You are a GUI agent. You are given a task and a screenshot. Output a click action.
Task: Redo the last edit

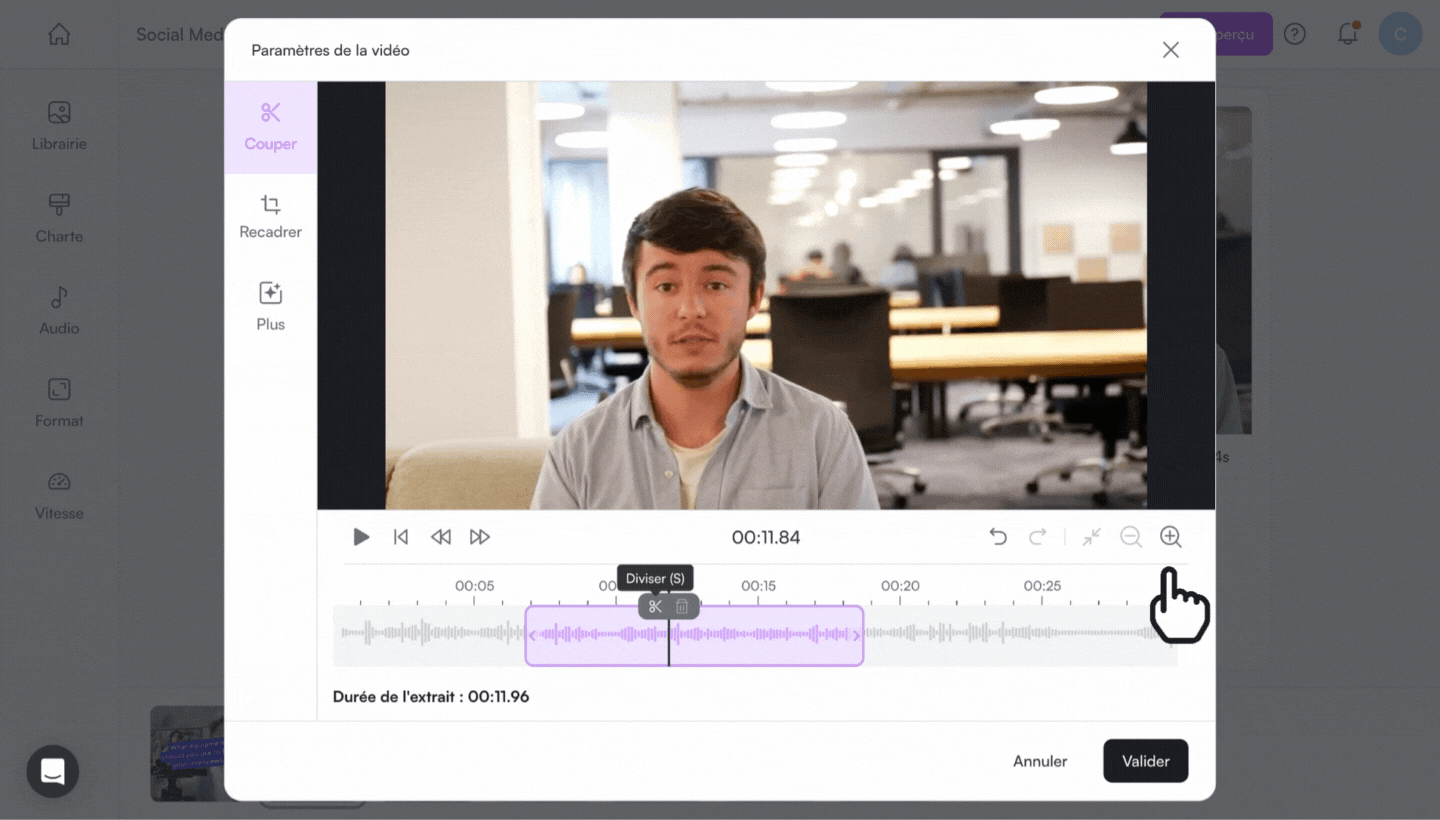1038,537
